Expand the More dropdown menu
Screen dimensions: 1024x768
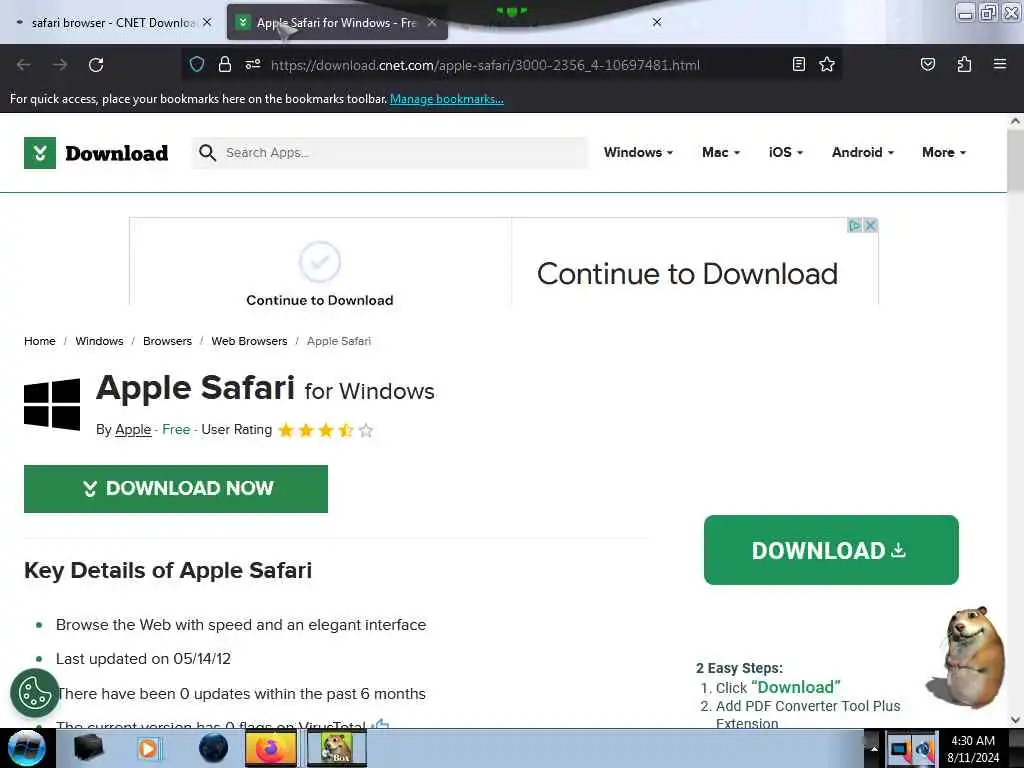pos(944,152)
